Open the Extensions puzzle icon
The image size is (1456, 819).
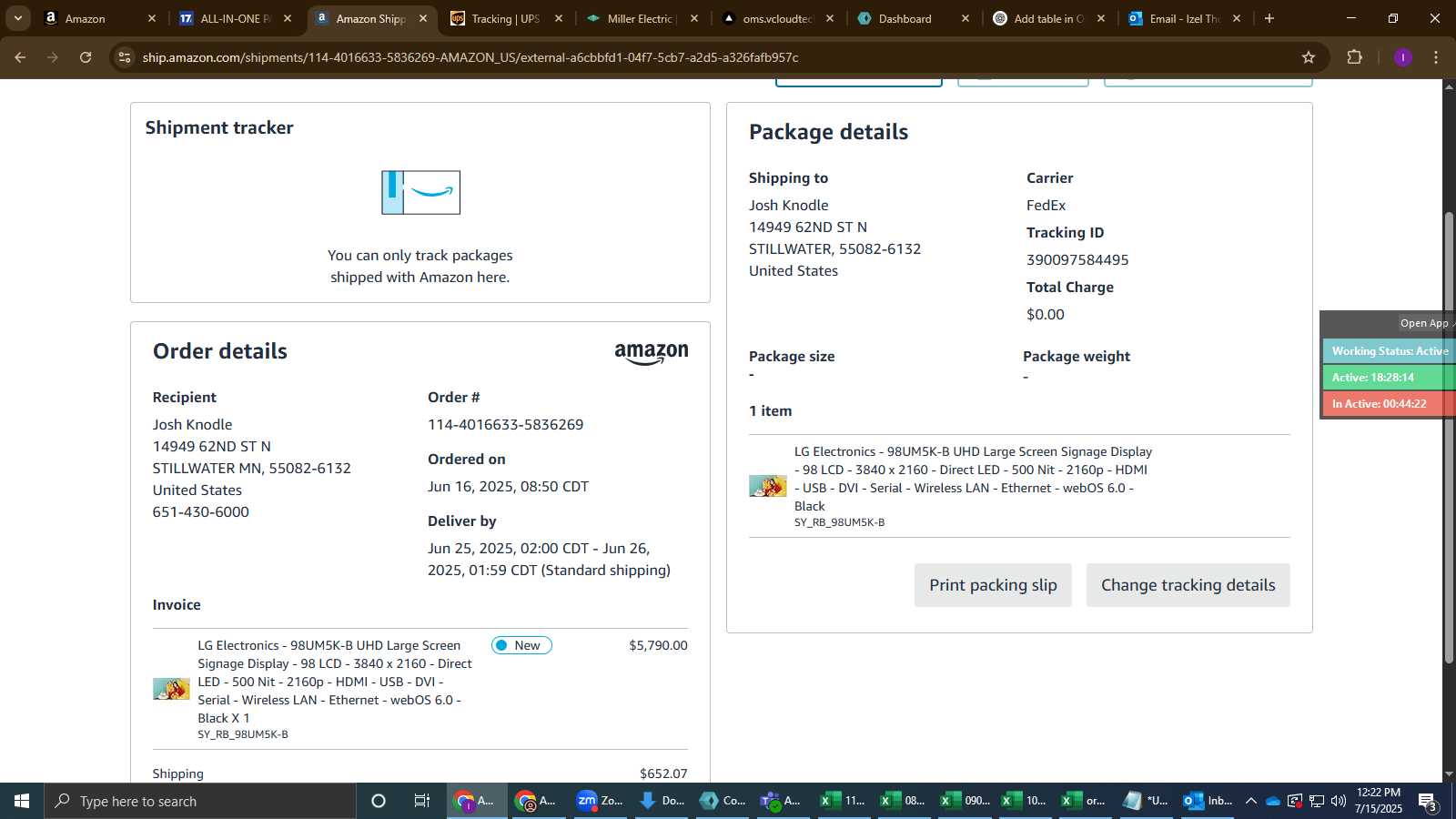1354,57
